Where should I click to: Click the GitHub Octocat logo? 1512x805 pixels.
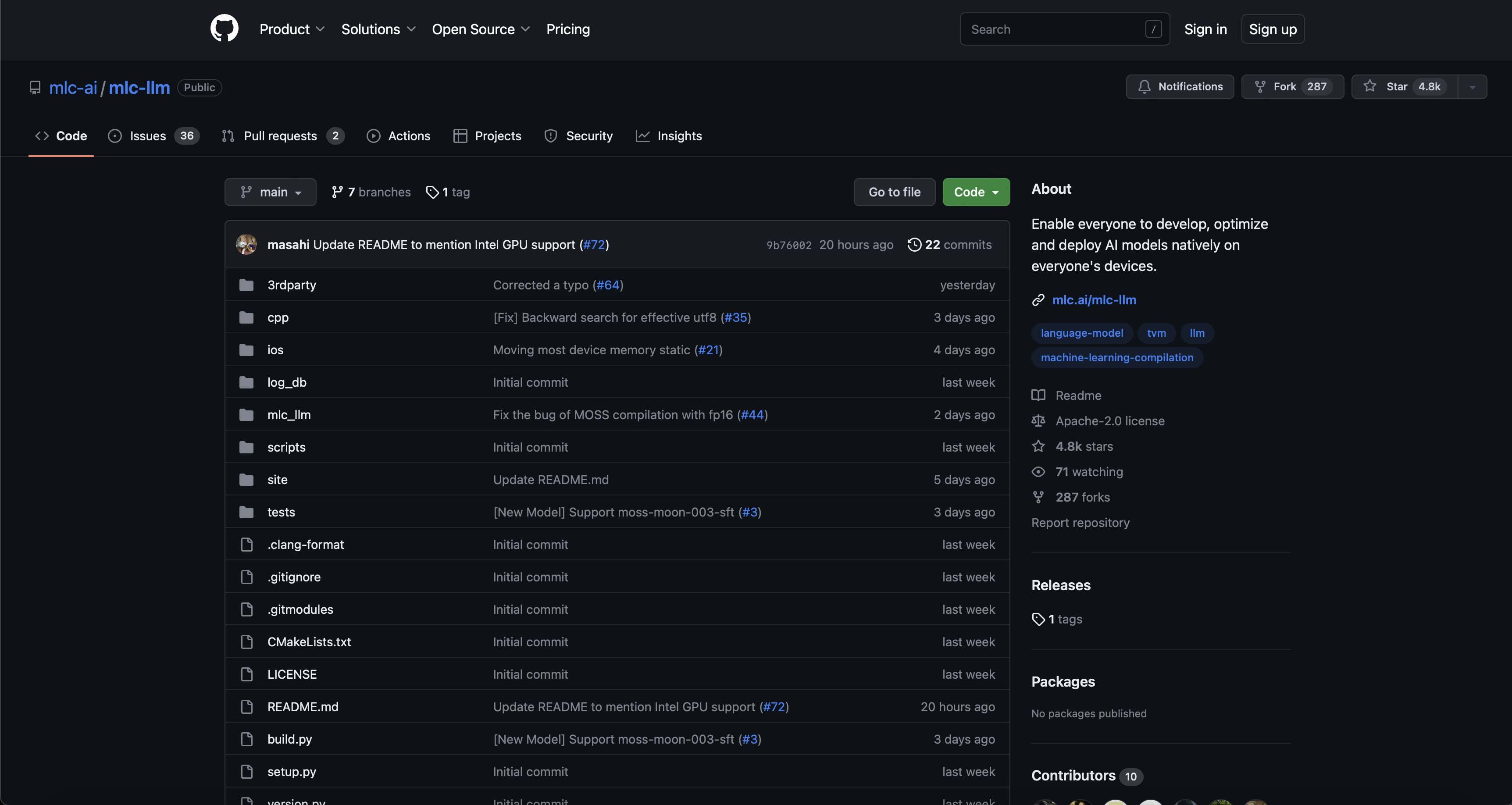tap(224, 29)
